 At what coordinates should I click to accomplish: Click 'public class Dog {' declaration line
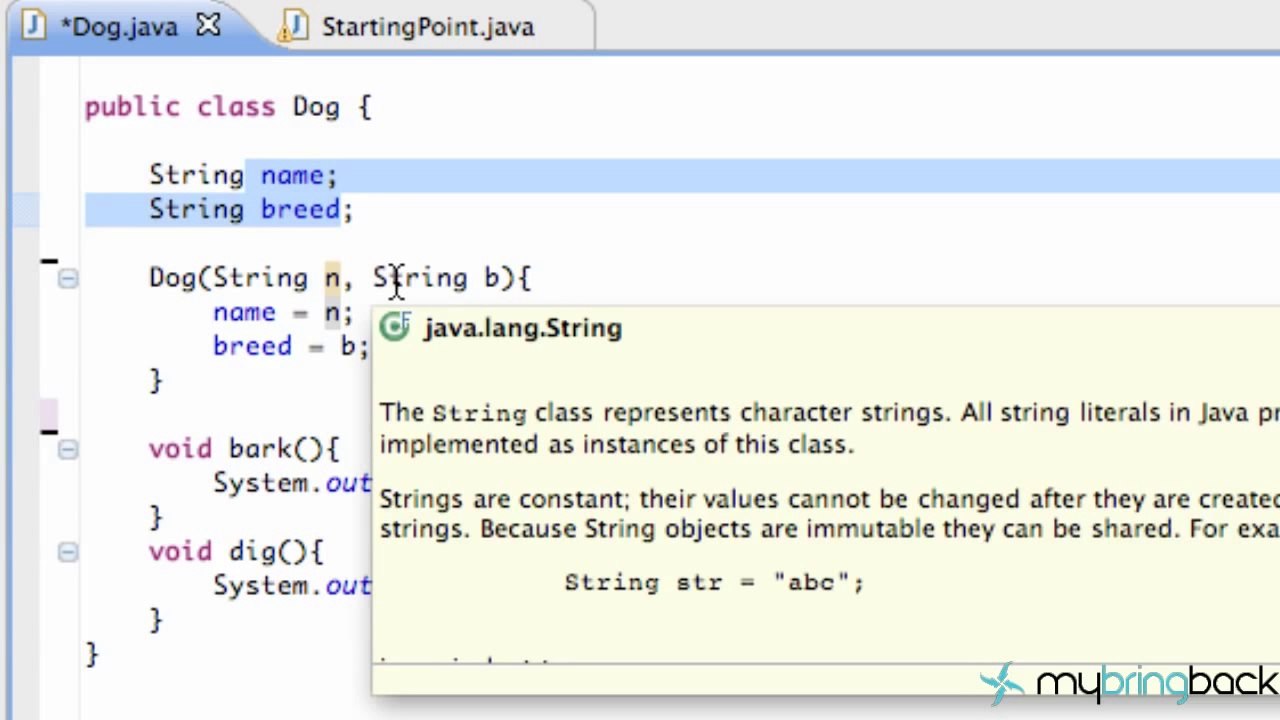[228, 107]
